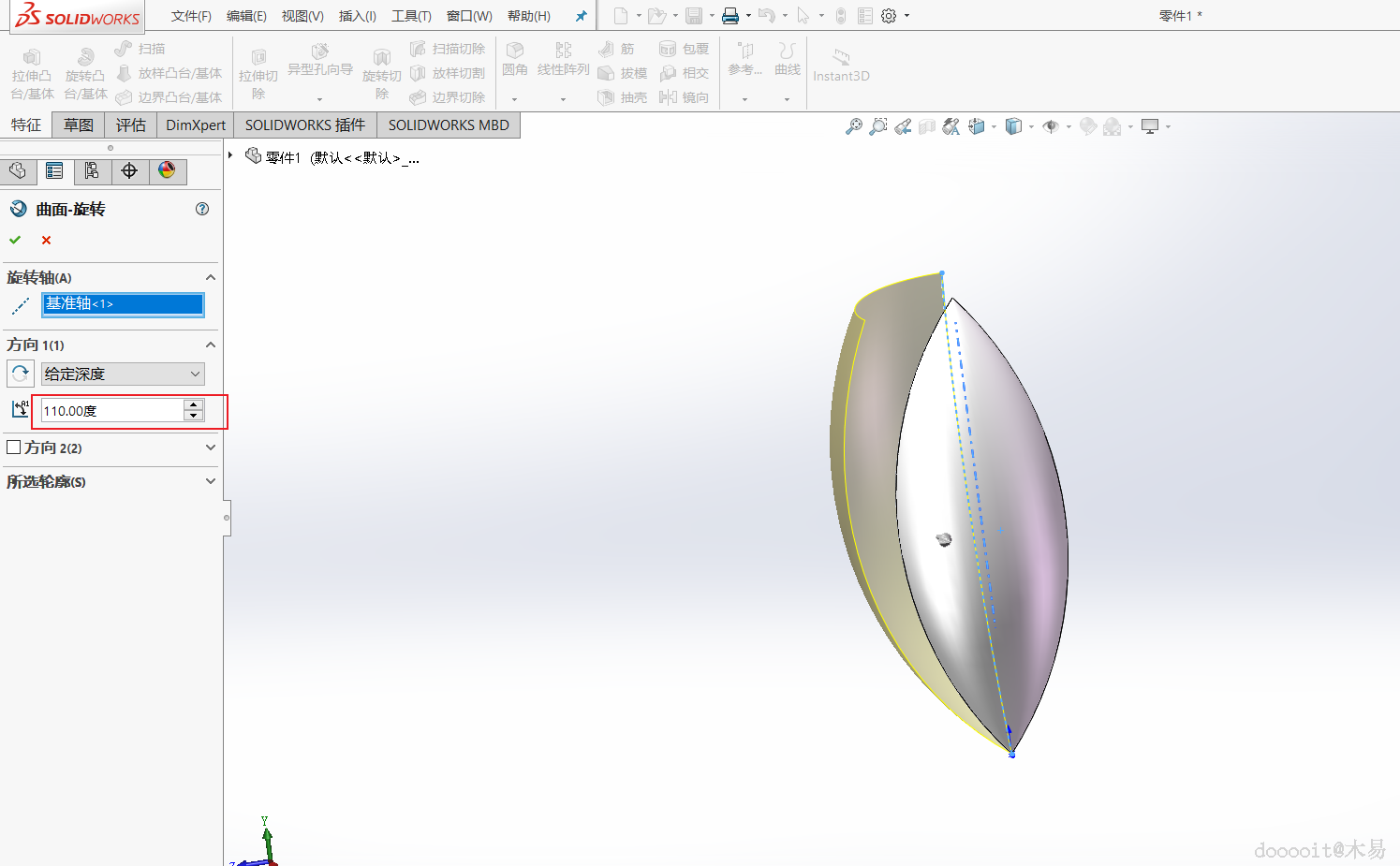
Task: Open the DisplayManager color ball tab
Action: tap(167, 171)
